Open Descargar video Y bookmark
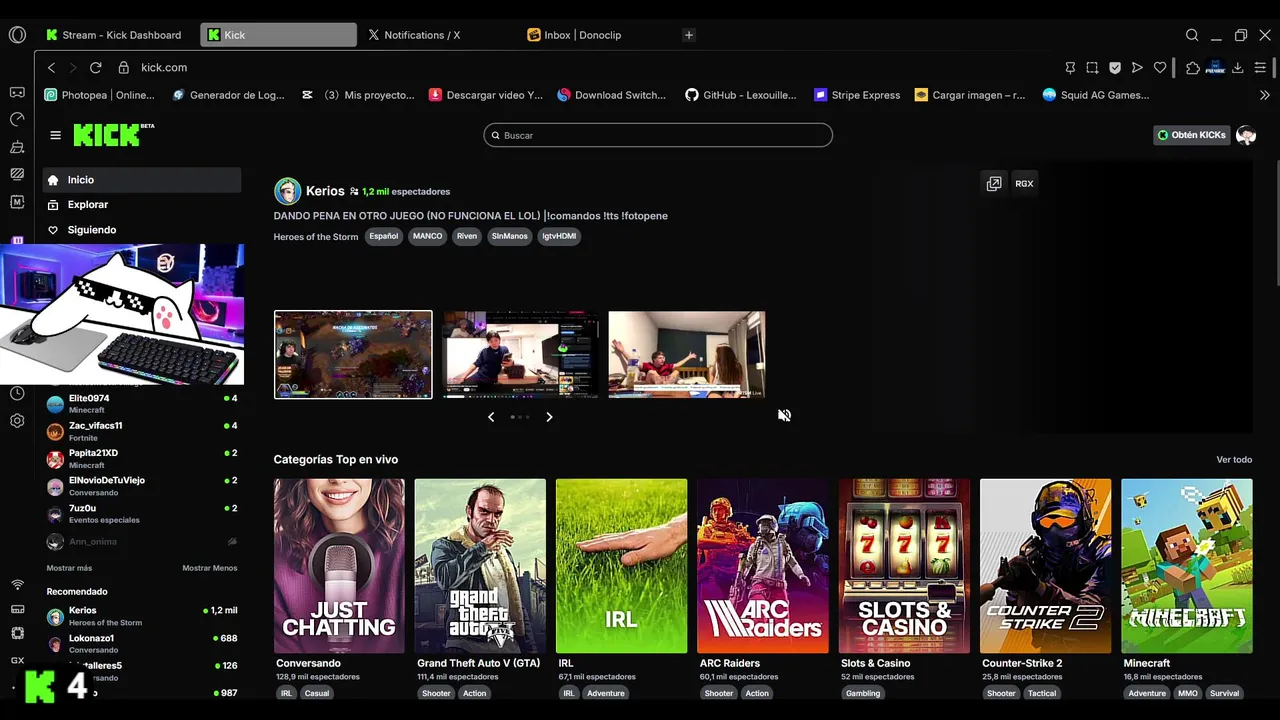 click(x=486, y=95)
